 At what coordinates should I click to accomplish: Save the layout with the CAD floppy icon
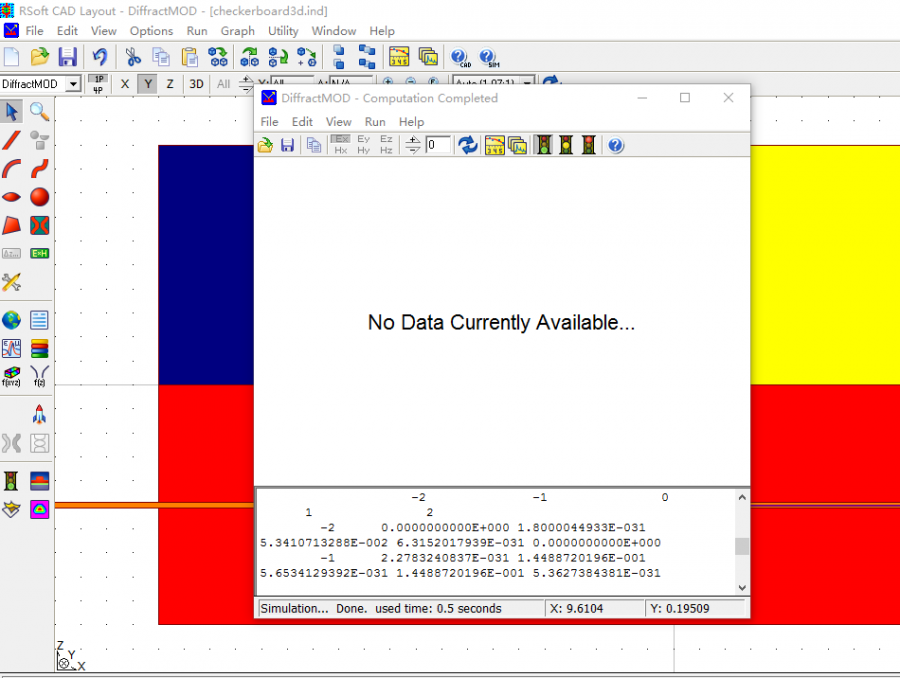(x=68, y=57)
